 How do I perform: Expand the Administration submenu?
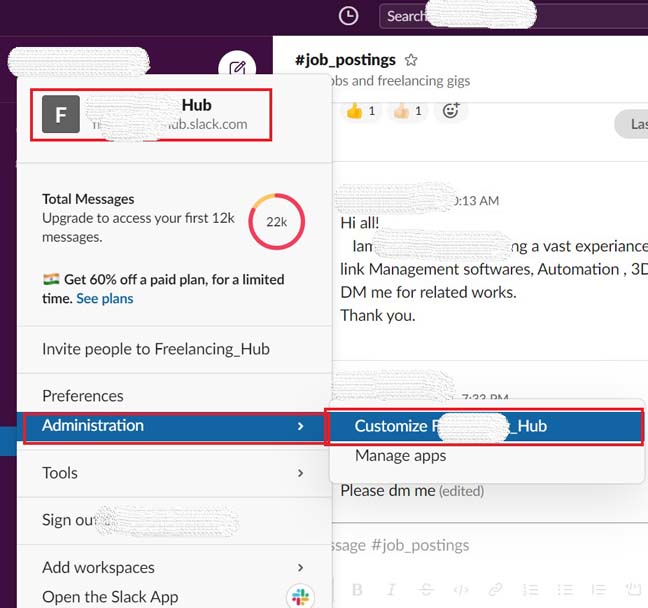point(174,427)
